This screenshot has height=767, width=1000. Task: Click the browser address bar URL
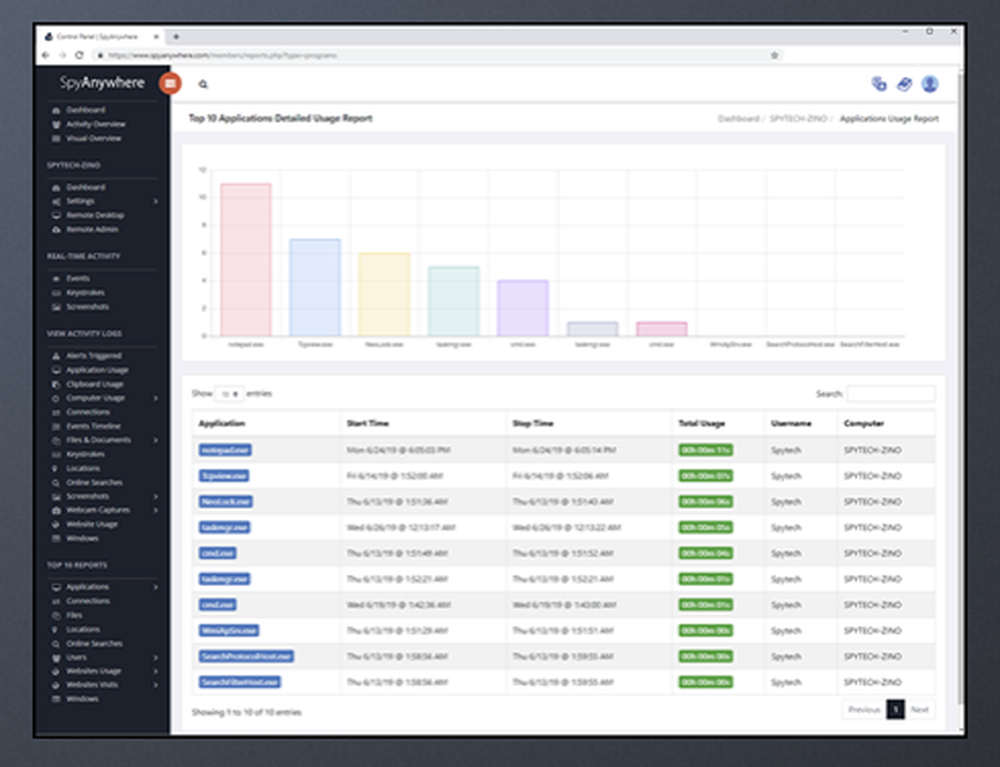[x=222, y=55]
